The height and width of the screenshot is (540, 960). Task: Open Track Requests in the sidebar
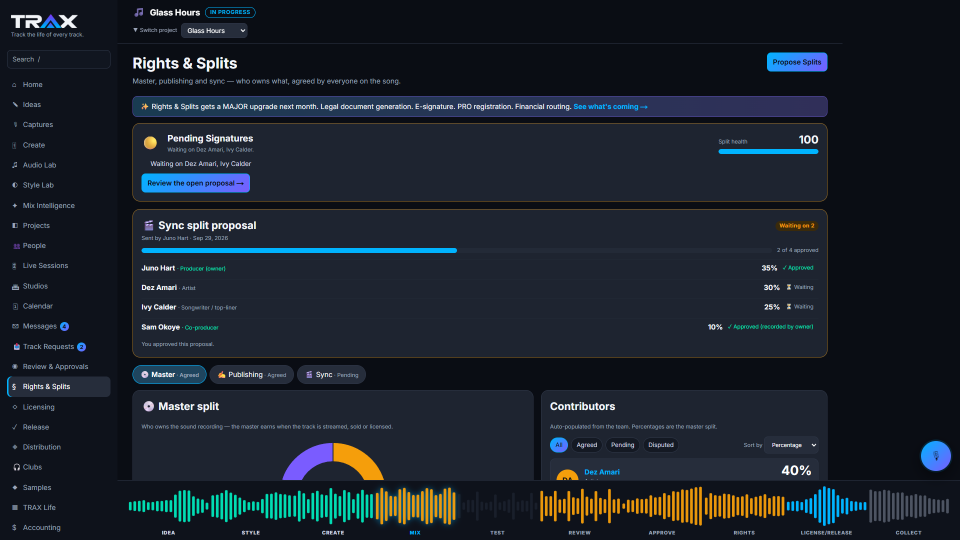tap(59, 347)
